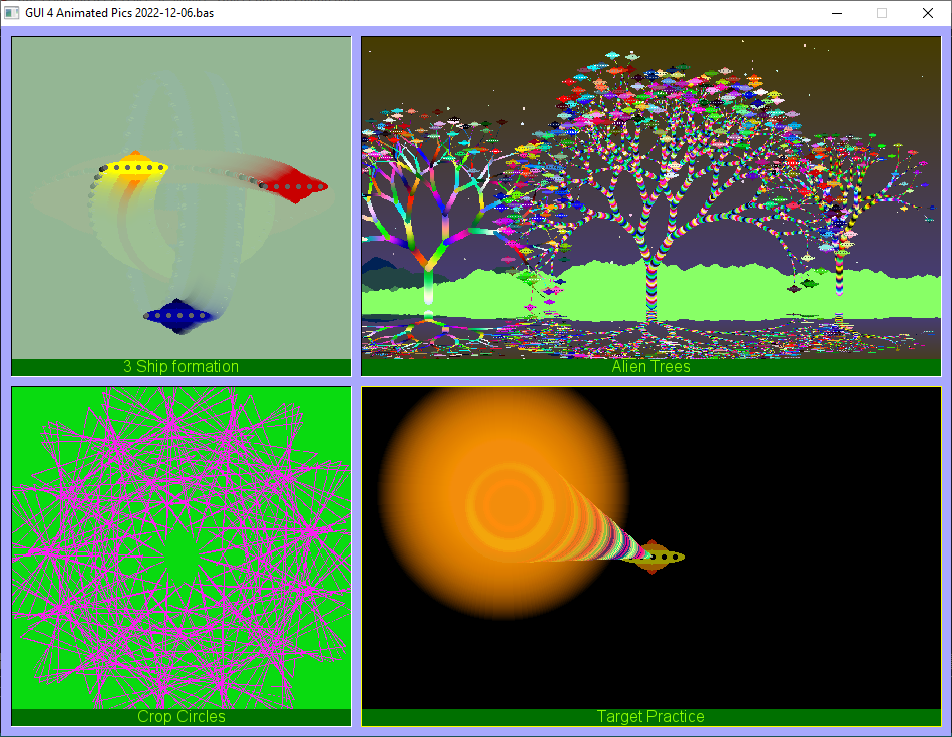
Task: Click the 'Target Practice' caption label
Action: 651,716
